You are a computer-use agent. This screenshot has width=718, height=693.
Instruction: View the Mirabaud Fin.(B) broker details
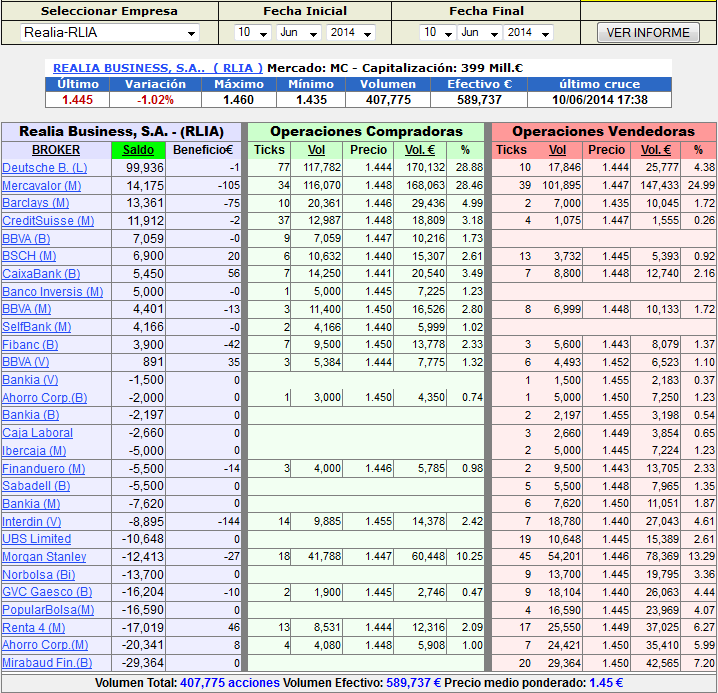47,663
